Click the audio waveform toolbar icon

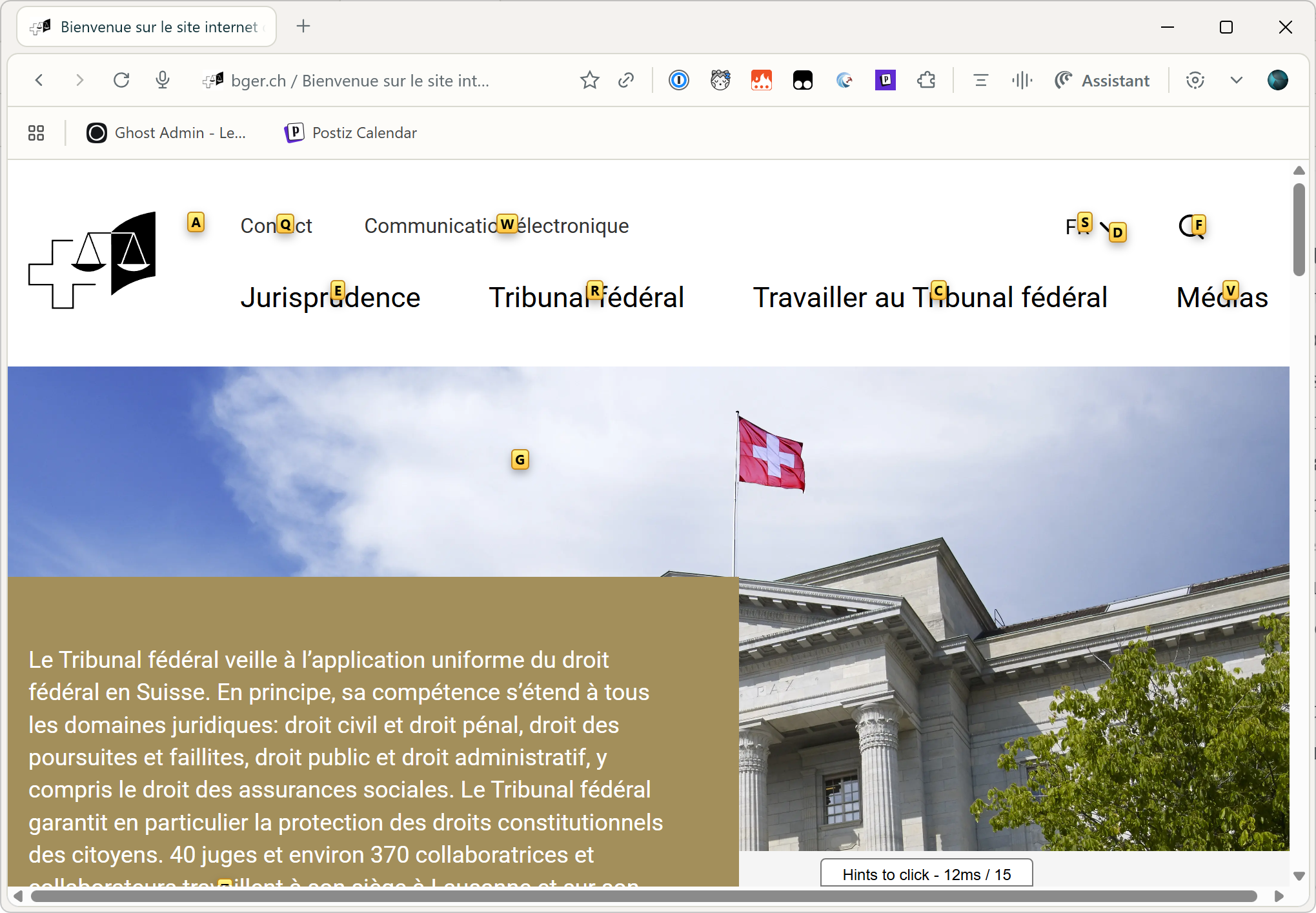pos(1022,80)
